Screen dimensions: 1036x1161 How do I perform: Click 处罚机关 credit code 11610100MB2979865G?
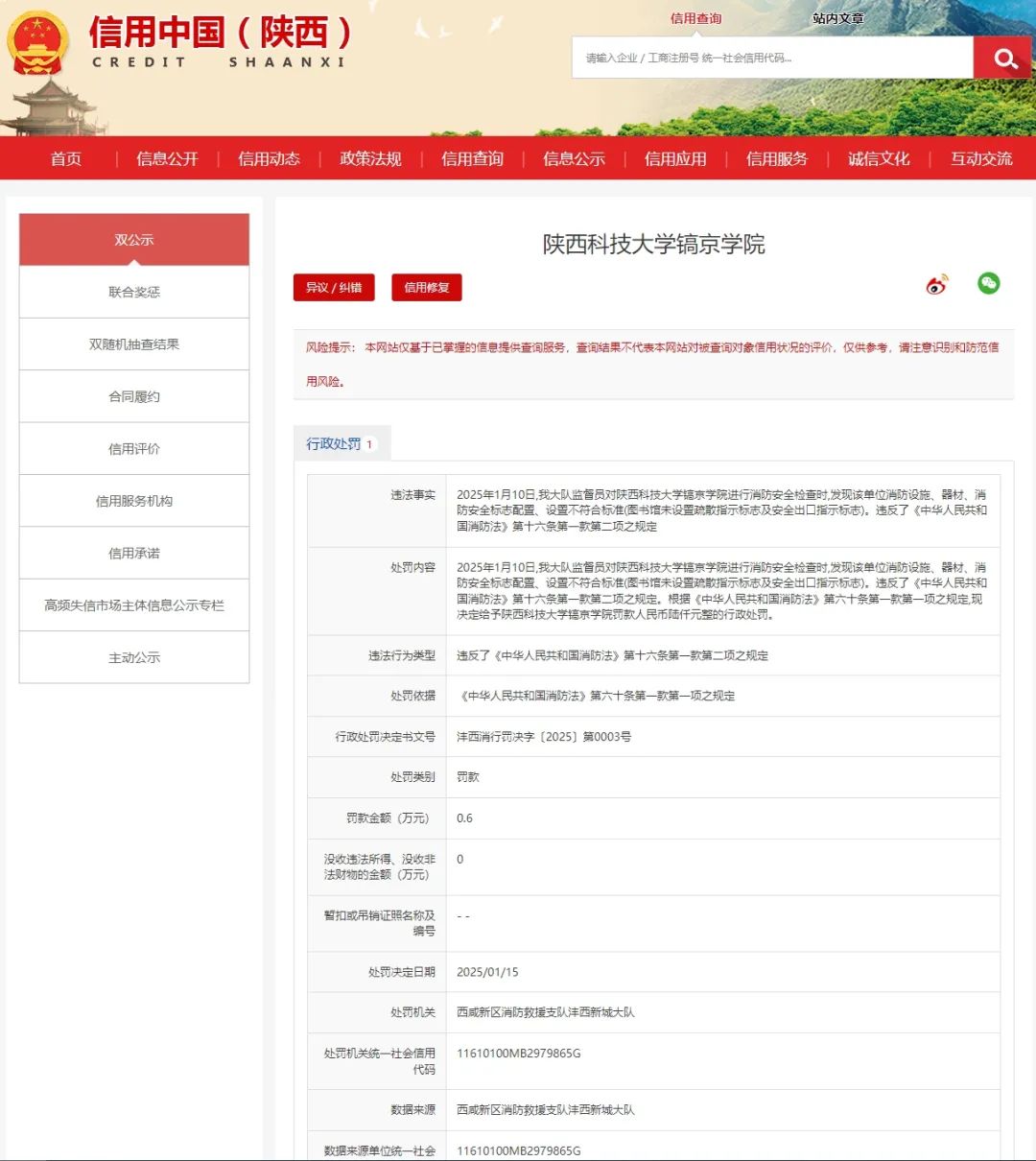[x=519, y=1054]
